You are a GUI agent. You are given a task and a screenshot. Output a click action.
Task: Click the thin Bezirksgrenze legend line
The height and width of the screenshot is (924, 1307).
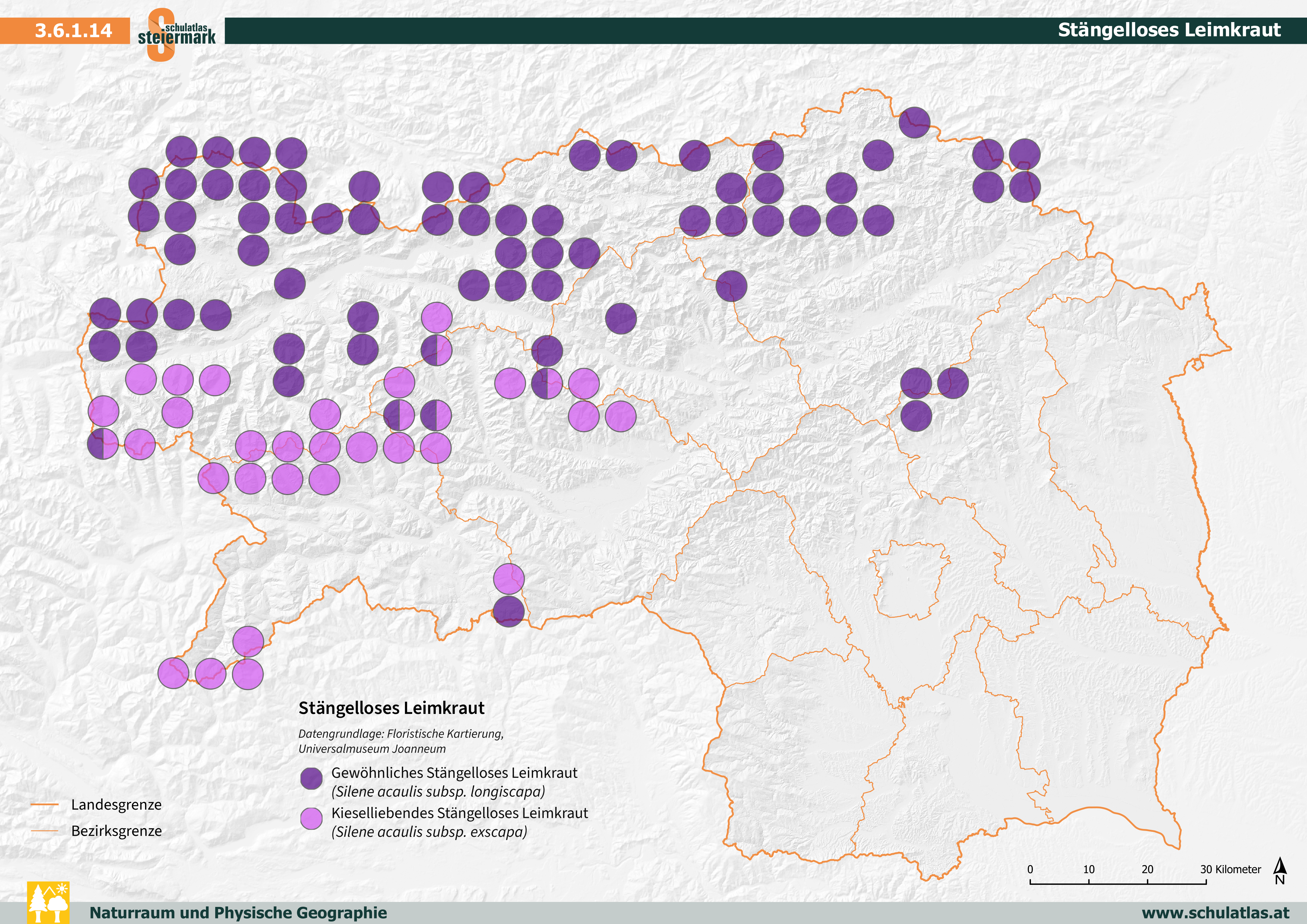44,831
